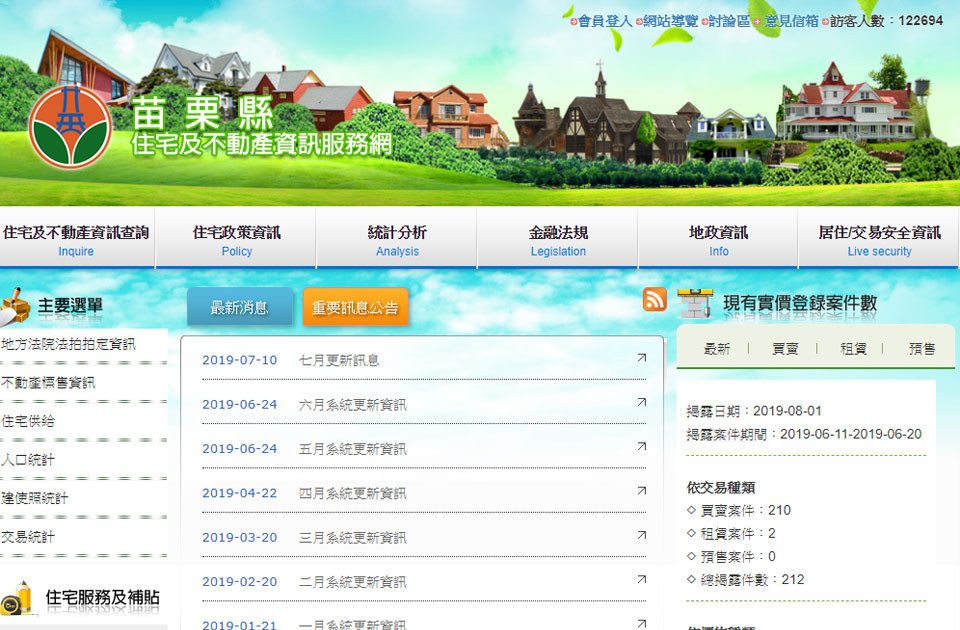Select the 租賃 rental tab
Image resolution: width=960 pixels, height=630 pixels.
tap(853, 348)
